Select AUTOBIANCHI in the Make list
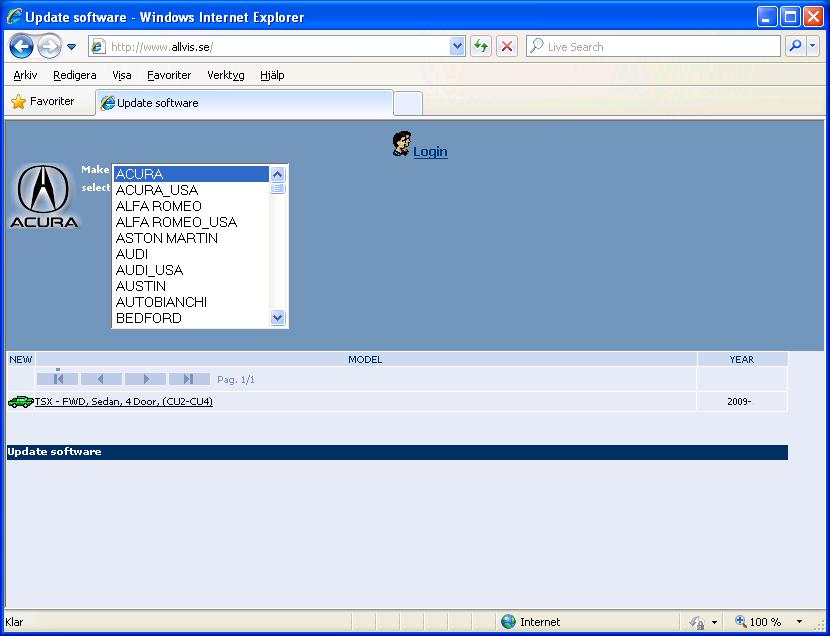830x636 pixels. (191, 302)
